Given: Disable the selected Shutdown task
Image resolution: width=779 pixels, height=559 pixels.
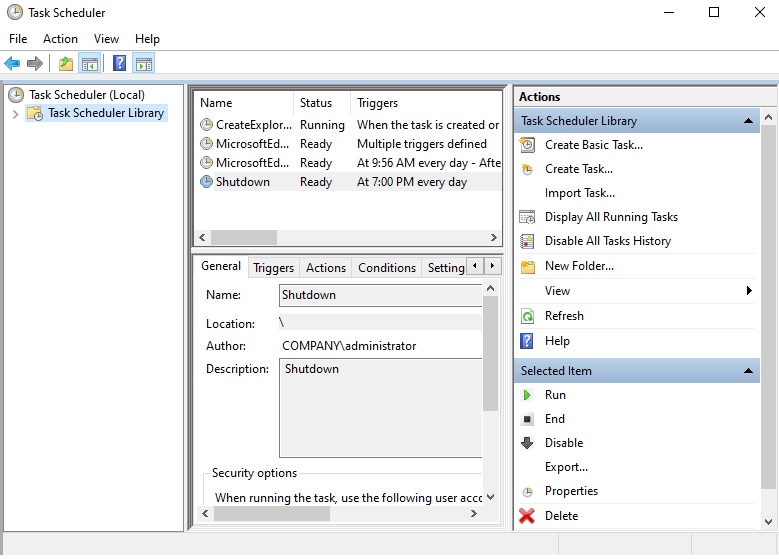Looking at the screenshot, I should click(x=563, y=443).
